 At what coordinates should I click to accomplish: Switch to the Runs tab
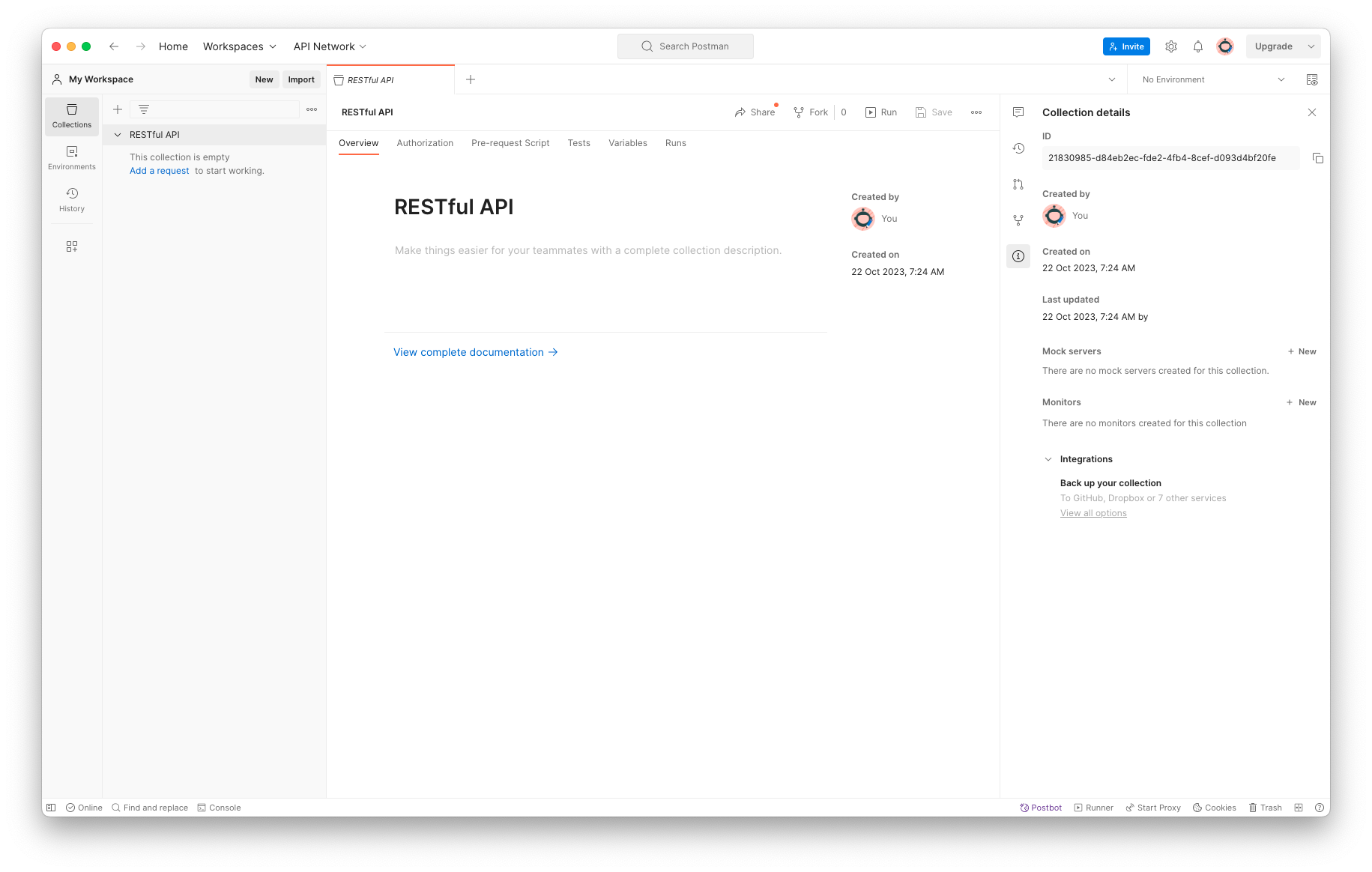click(x=676, y=143)
